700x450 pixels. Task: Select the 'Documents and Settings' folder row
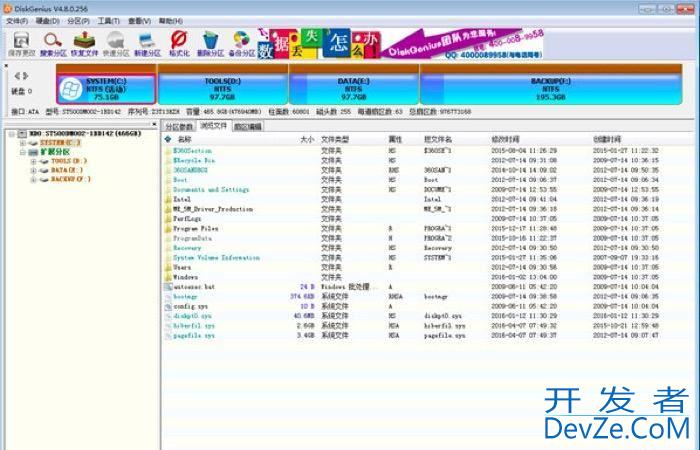(x=430, y=190)
